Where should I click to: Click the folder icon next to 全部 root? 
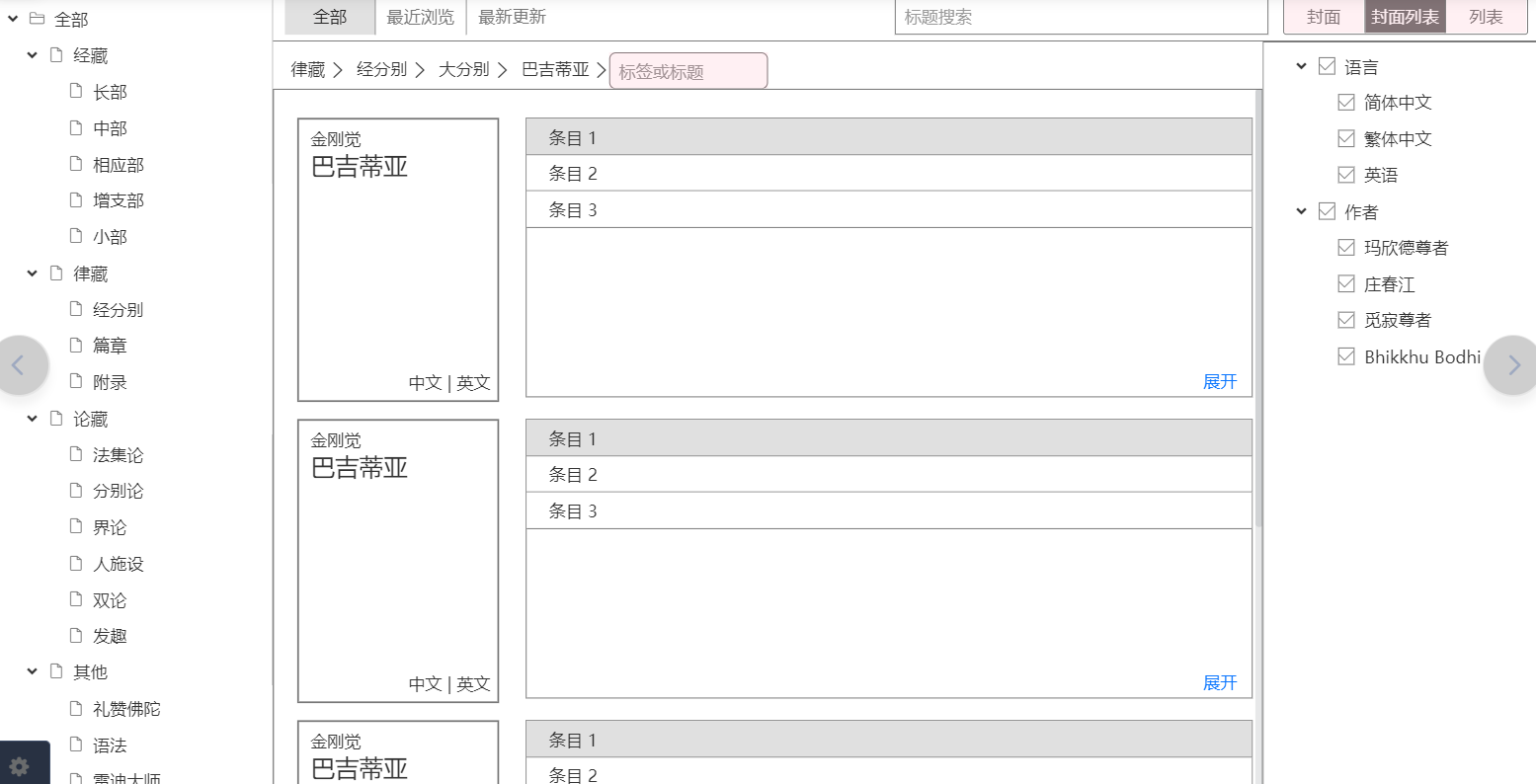click(x=38, y=19)
